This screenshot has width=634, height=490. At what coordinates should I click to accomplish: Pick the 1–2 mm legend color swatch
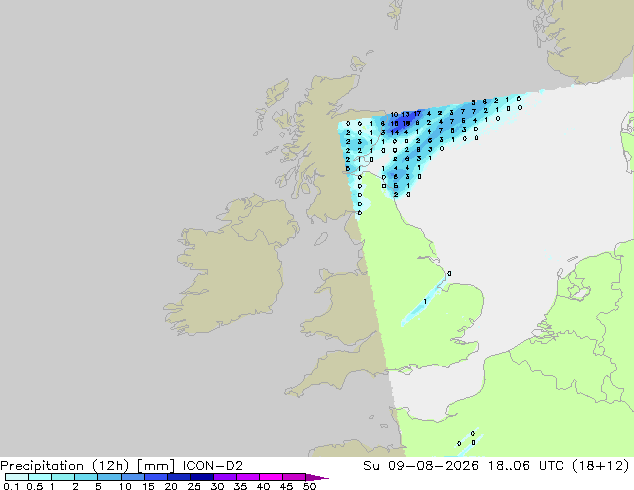[63, 477]
